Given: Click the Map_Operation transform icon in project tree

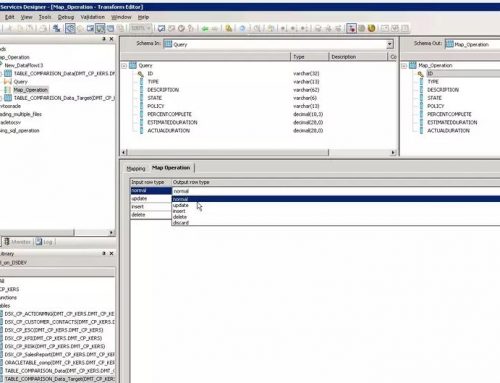Looking at the screenshot, I should coord(8,90).
